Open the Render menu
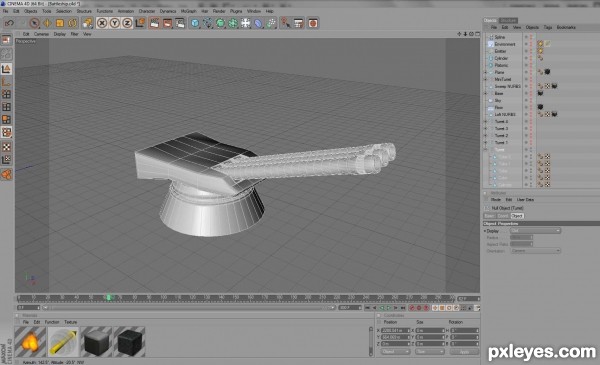 pos(219,11)
